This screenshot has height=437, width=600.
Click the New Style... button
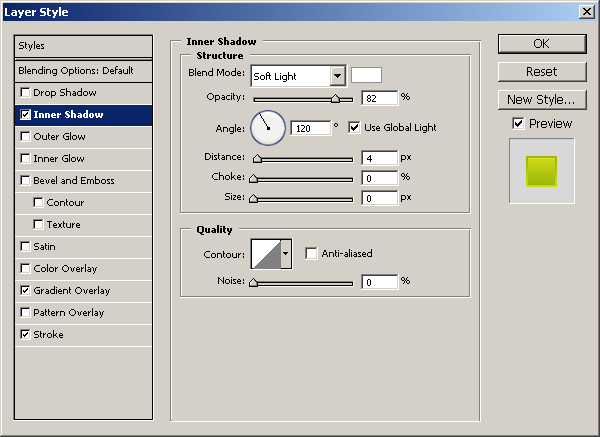(x=542, y=99)
